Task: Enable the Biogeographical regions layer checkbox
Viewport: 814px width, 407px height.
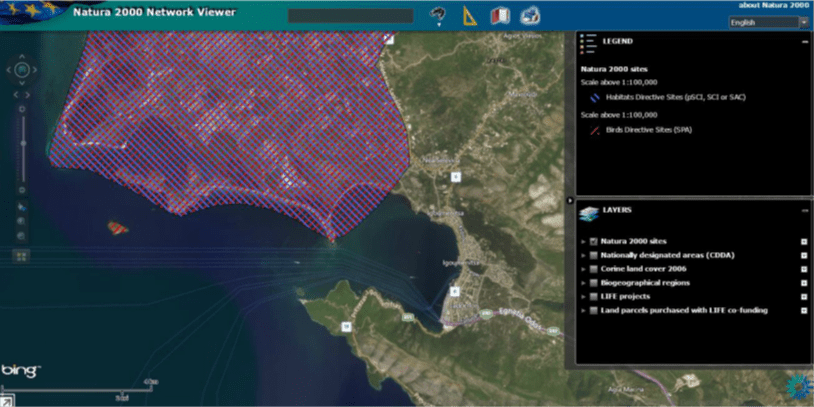Action: point(593,283)
